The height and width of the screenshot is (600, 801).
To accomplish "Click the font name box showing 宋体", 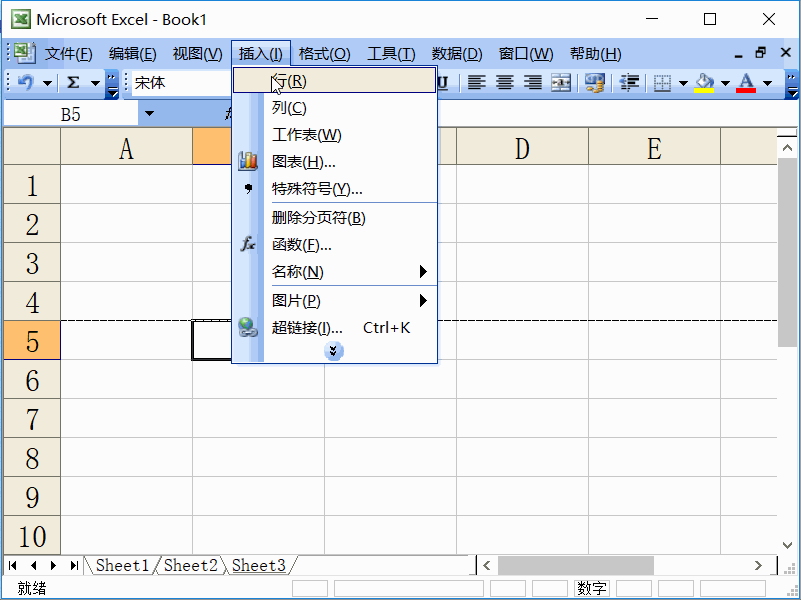I will pos(181,83).
